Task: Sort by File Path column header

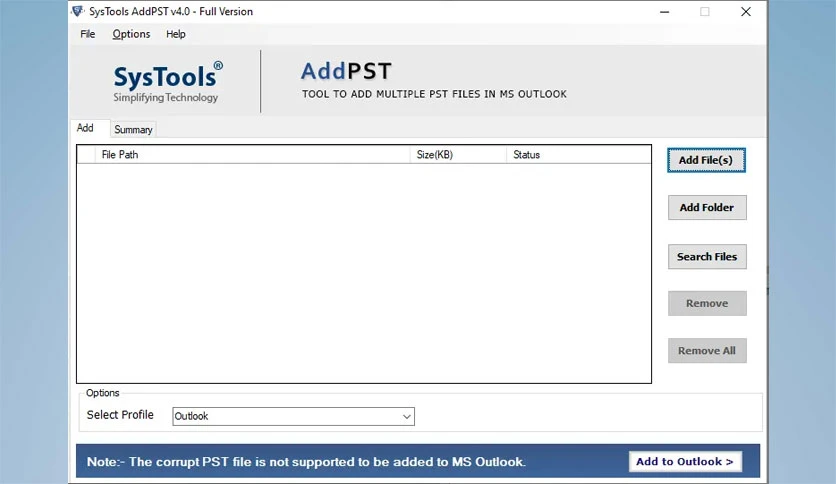Action: click(252, 155)
